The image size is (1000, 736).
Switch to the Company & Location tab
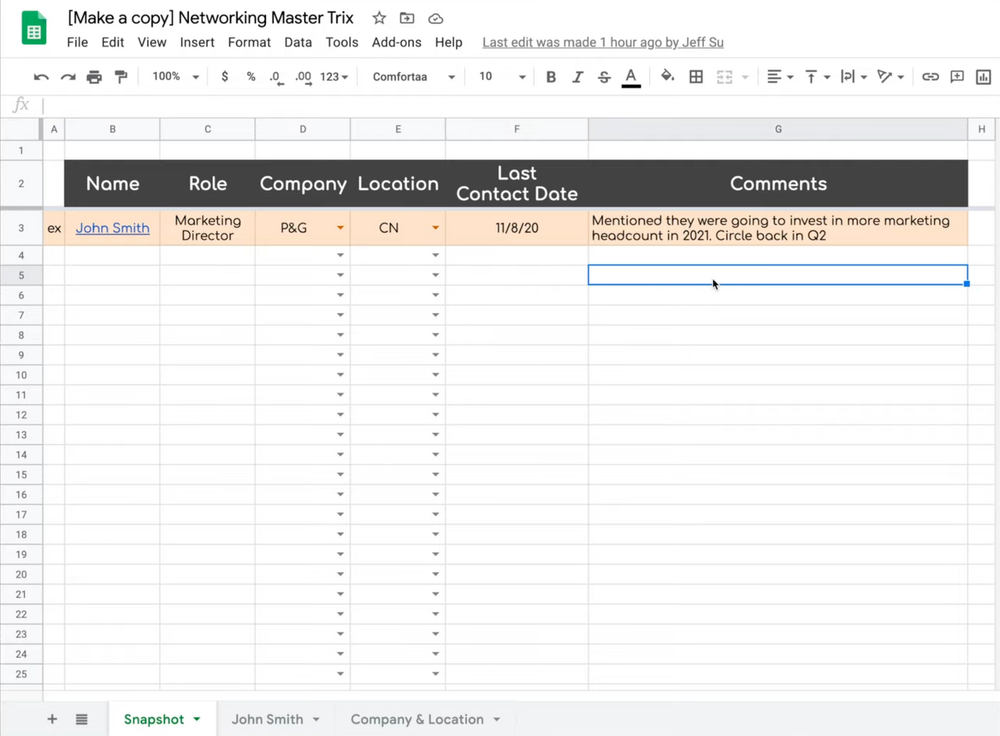coord(417,719)
